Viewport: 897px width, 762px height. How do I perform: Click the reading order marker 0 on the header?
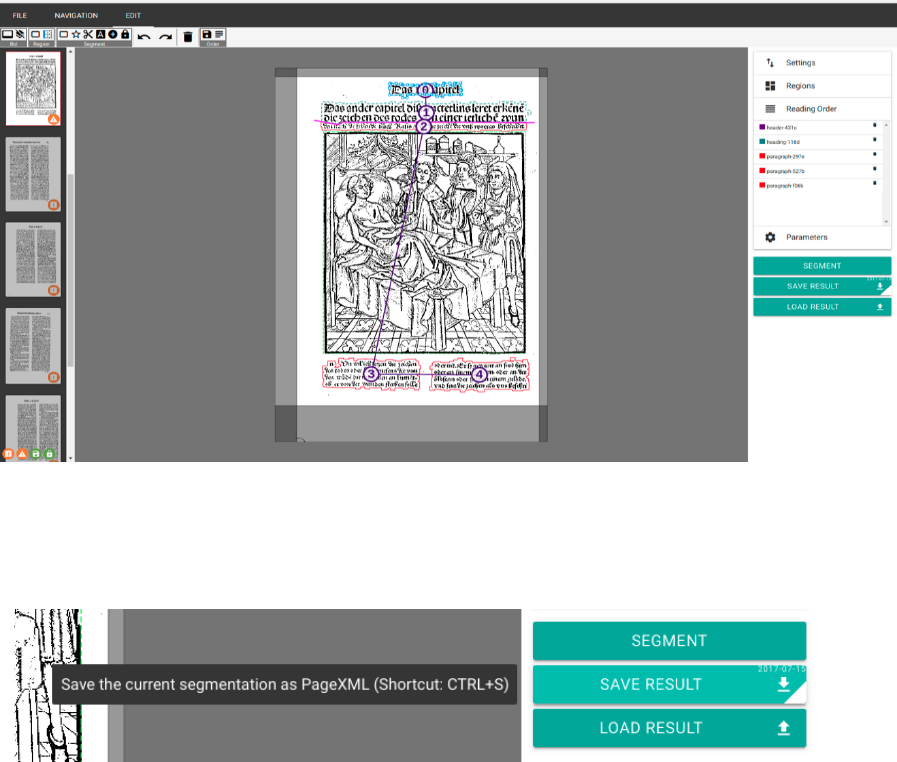tap(425, 90)
